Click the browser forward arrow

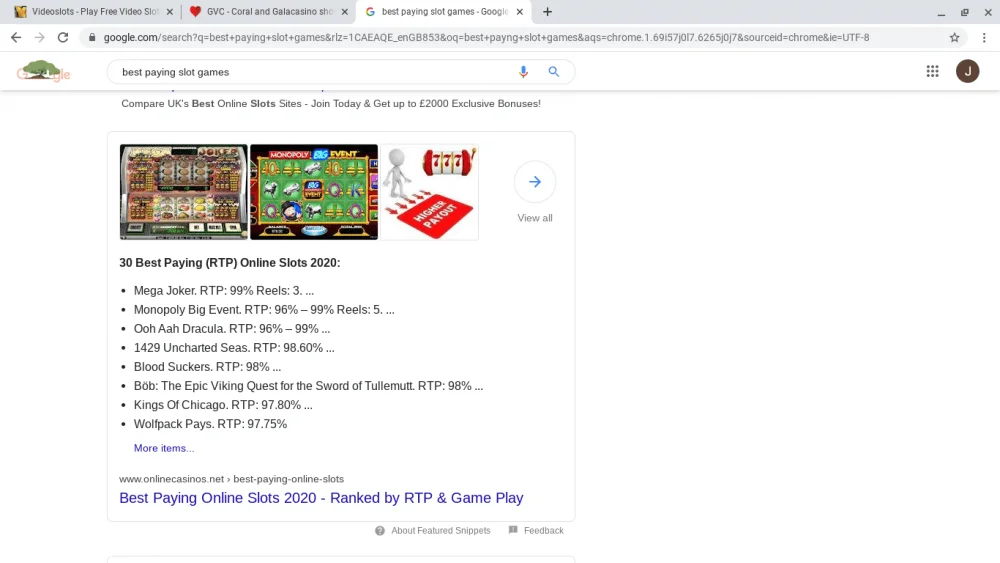pyautogui.click(x=40, y=38)
